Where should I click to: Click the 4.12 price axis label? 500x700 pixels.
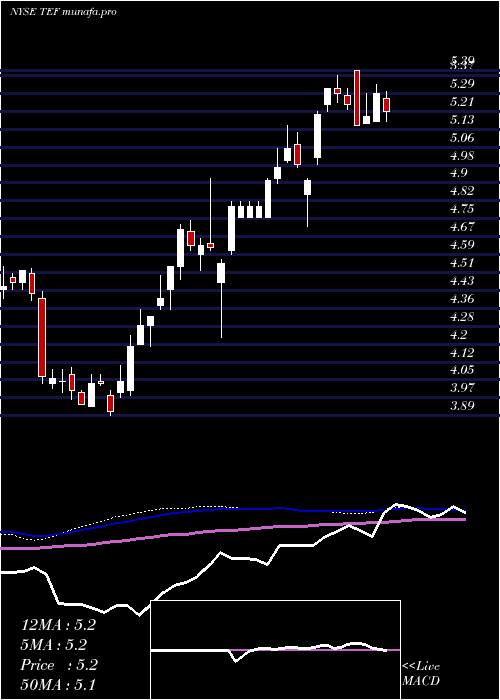tap(462, 352)
